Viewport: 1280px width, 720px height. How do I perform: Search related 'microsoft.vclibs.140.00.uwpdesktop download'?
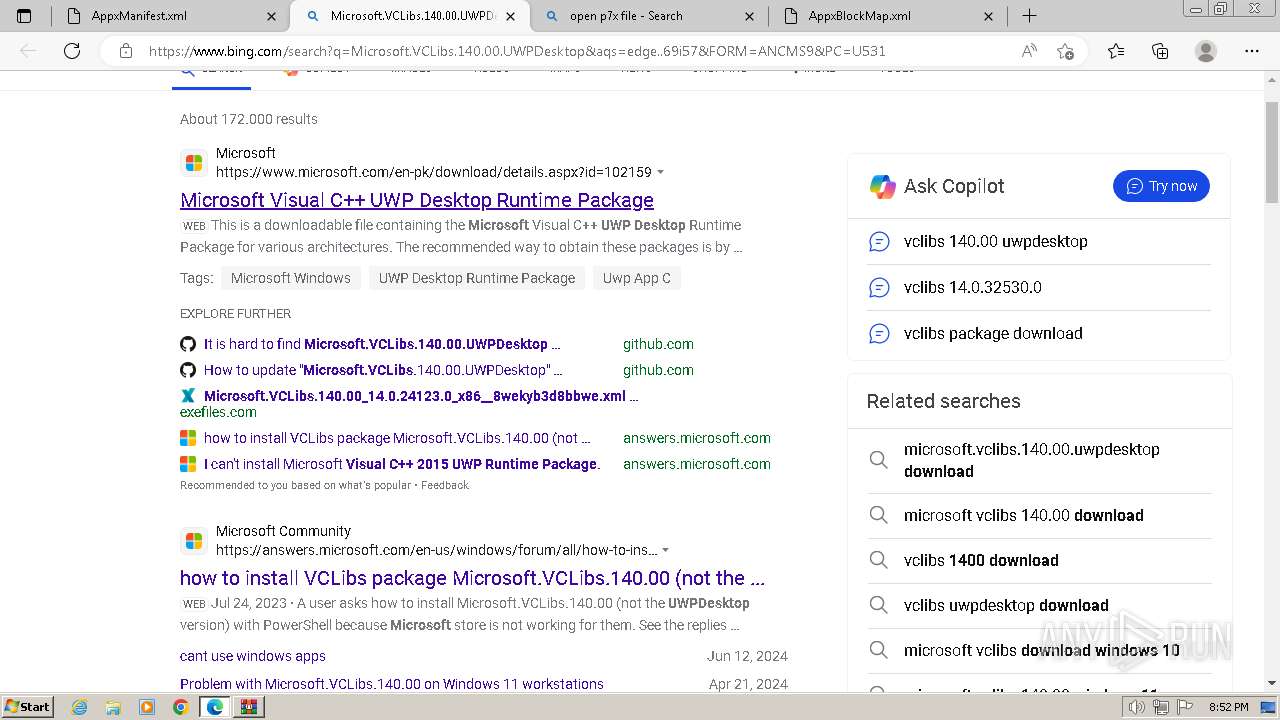pos(1031,460)
